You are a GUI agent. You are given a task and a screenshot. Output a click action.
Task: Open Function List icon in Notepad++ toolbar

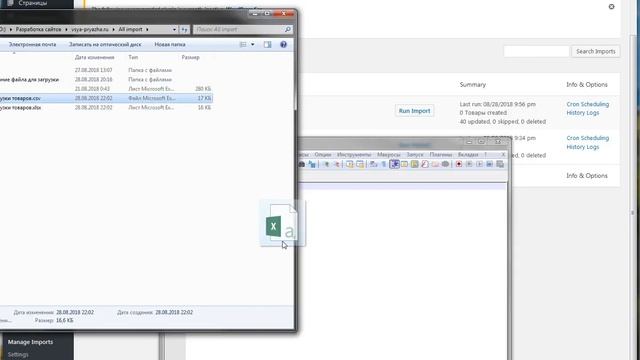click(x=424, y=164)
